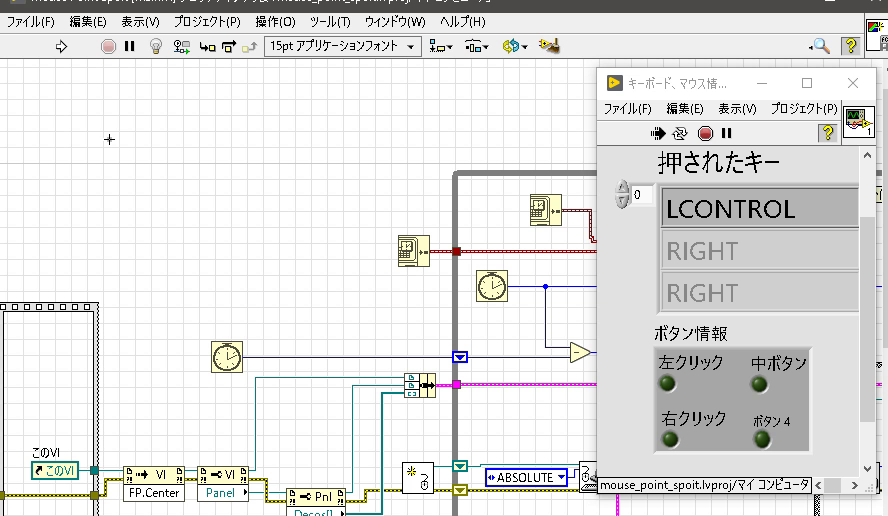888x516 pixels.
Task: Open ファイル(F) menu in the front panel window
Action: pos(627,109)
